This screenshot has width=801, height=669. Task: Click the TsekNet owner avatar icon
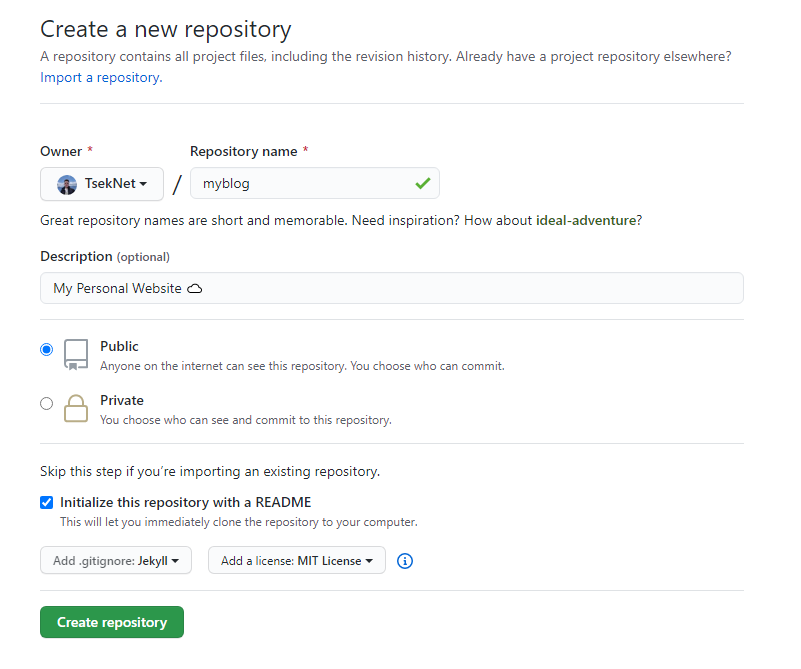pos(67,184)
